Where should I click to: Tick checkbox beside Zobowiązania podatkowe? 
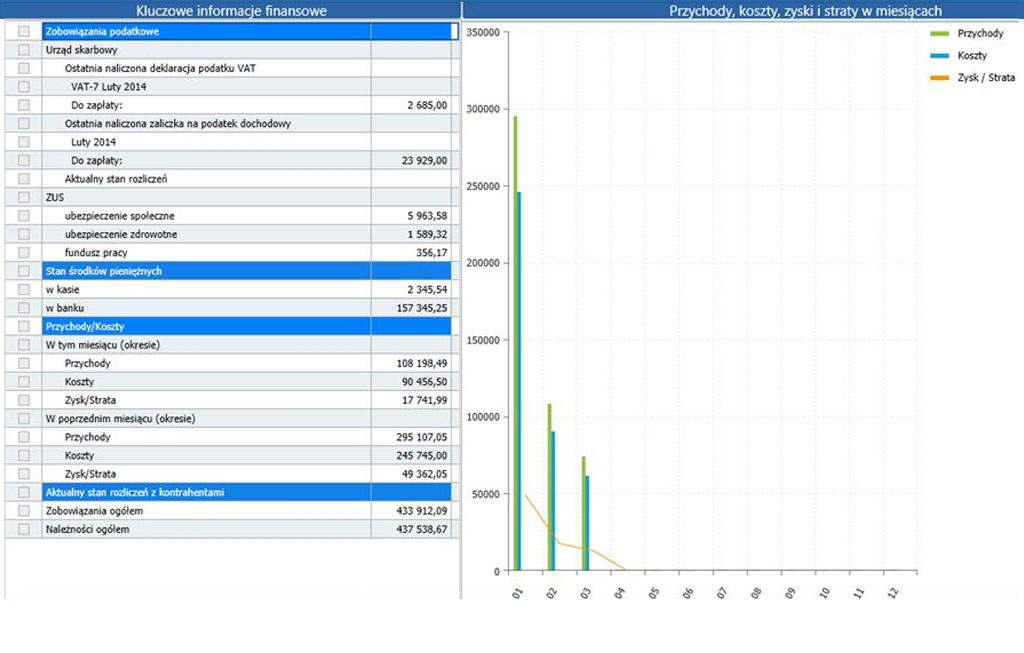24,31
